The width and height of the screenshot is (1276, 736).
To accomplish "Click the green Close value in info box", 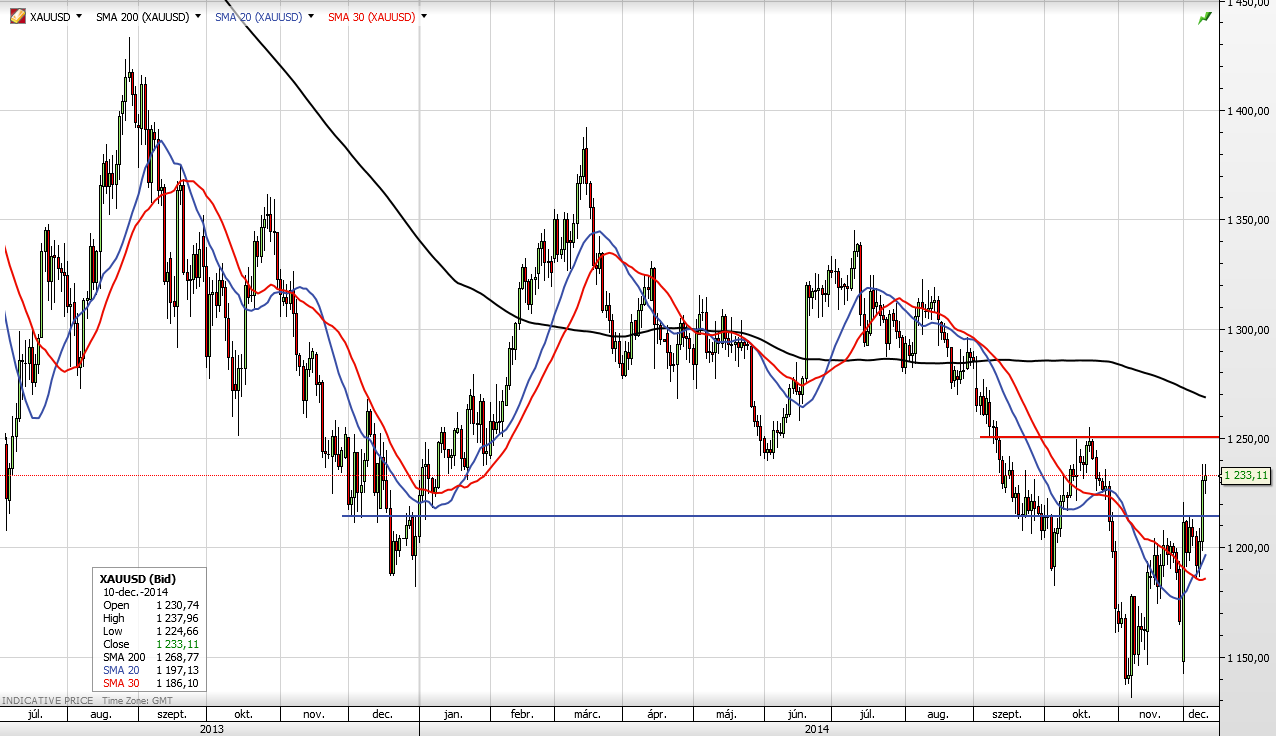I will tap(177, 644).
